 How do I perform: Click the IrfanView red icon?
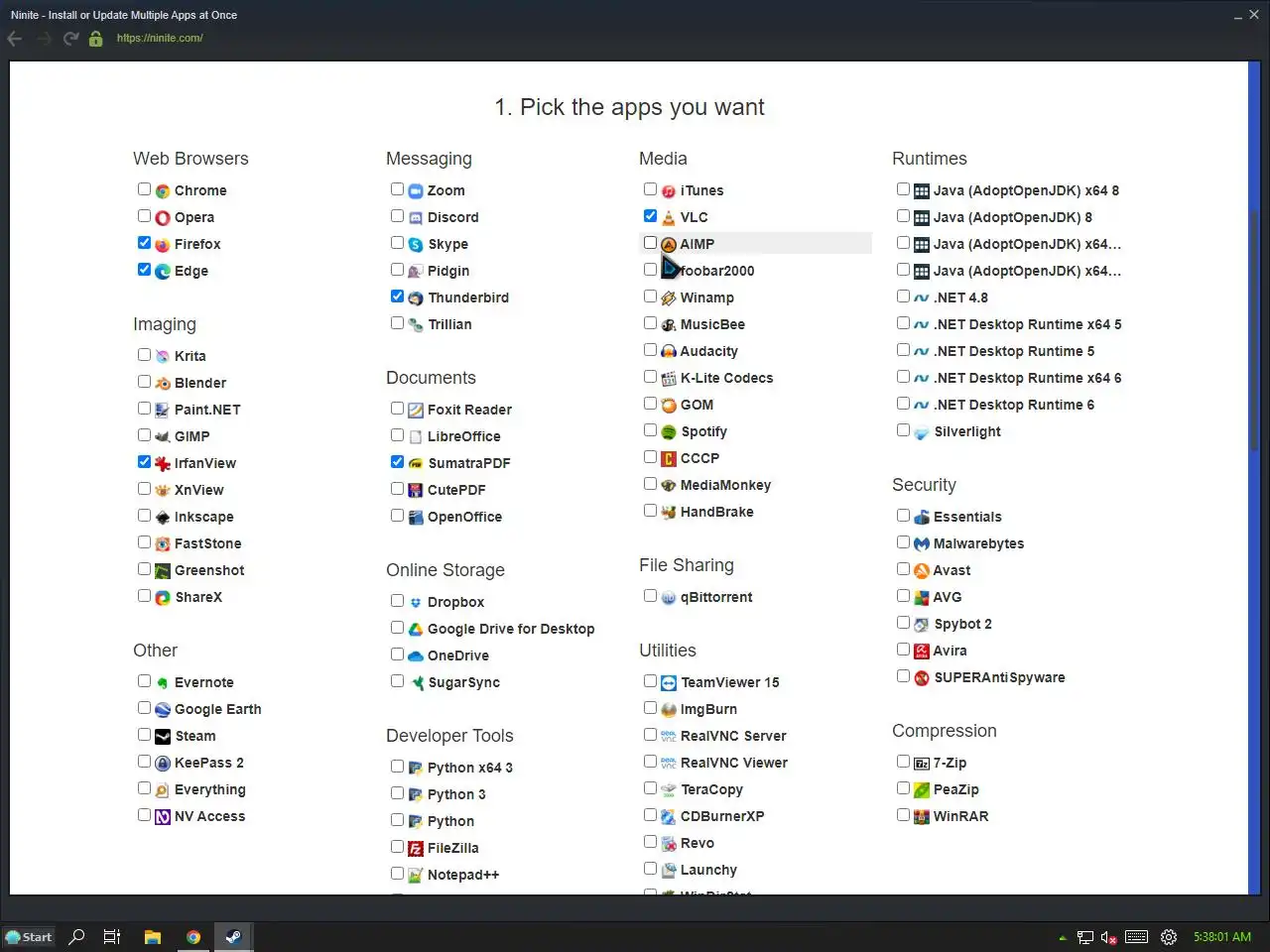click(x=163, y=464)
